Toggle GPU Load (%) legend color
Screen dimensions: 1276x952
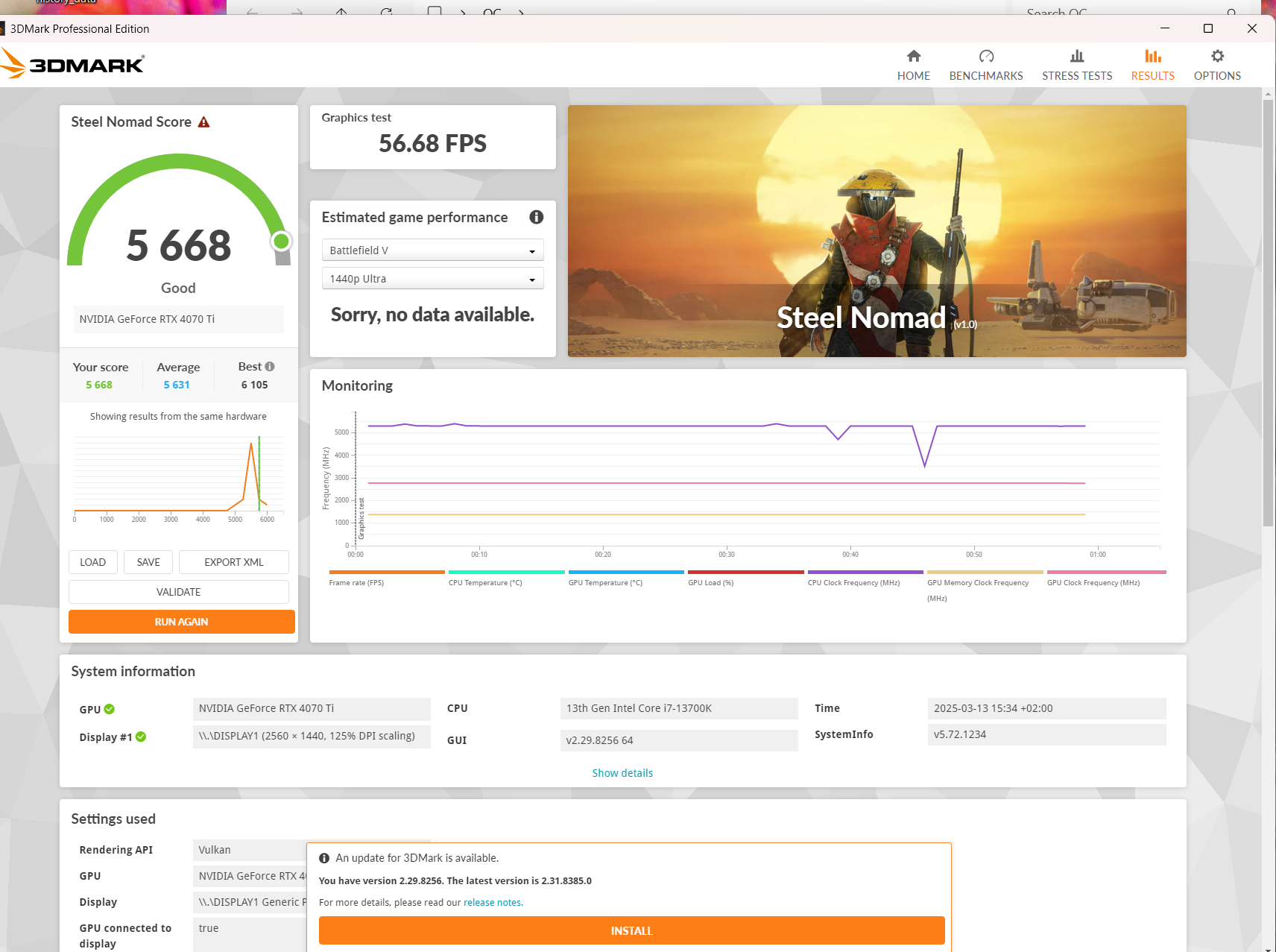(x=746, y=573)
